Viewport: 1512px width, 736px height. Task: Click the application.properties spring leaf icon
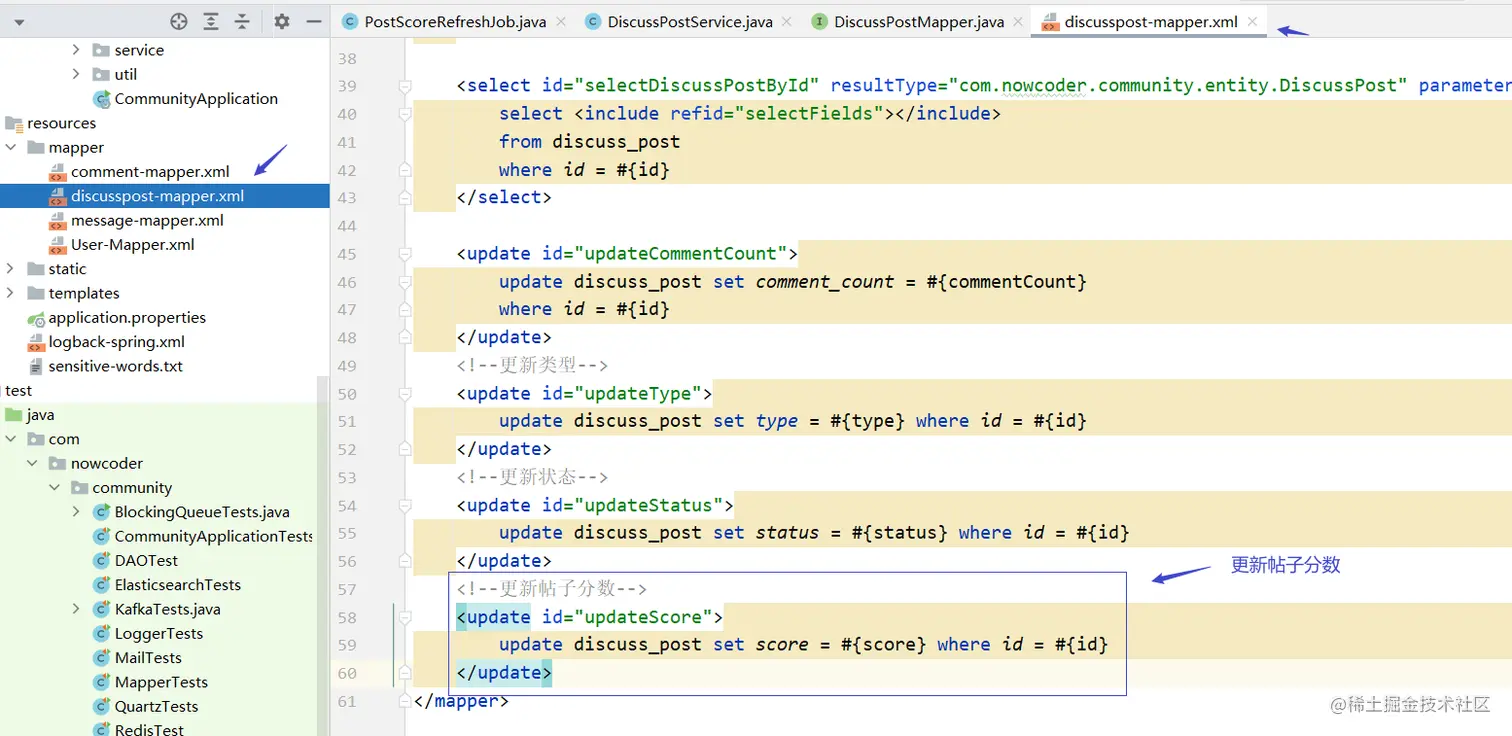[37, 318]
